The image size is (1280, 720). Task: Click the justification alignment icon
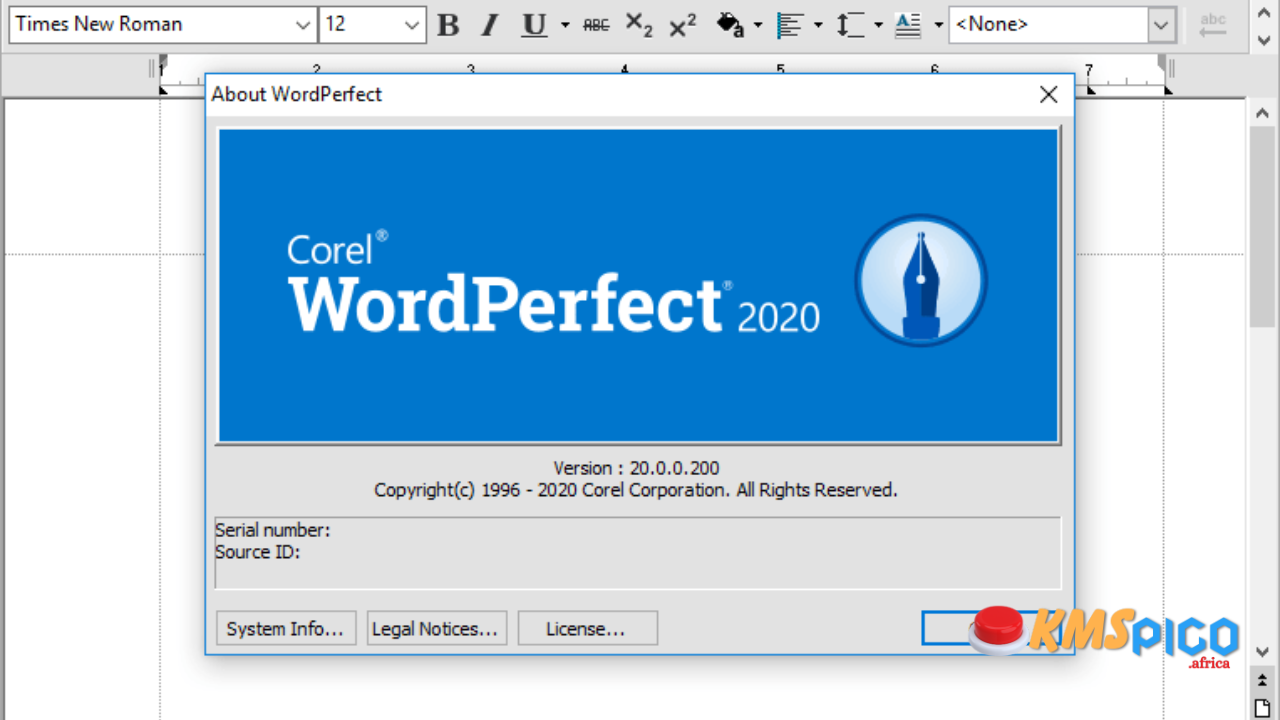point(790,25)
